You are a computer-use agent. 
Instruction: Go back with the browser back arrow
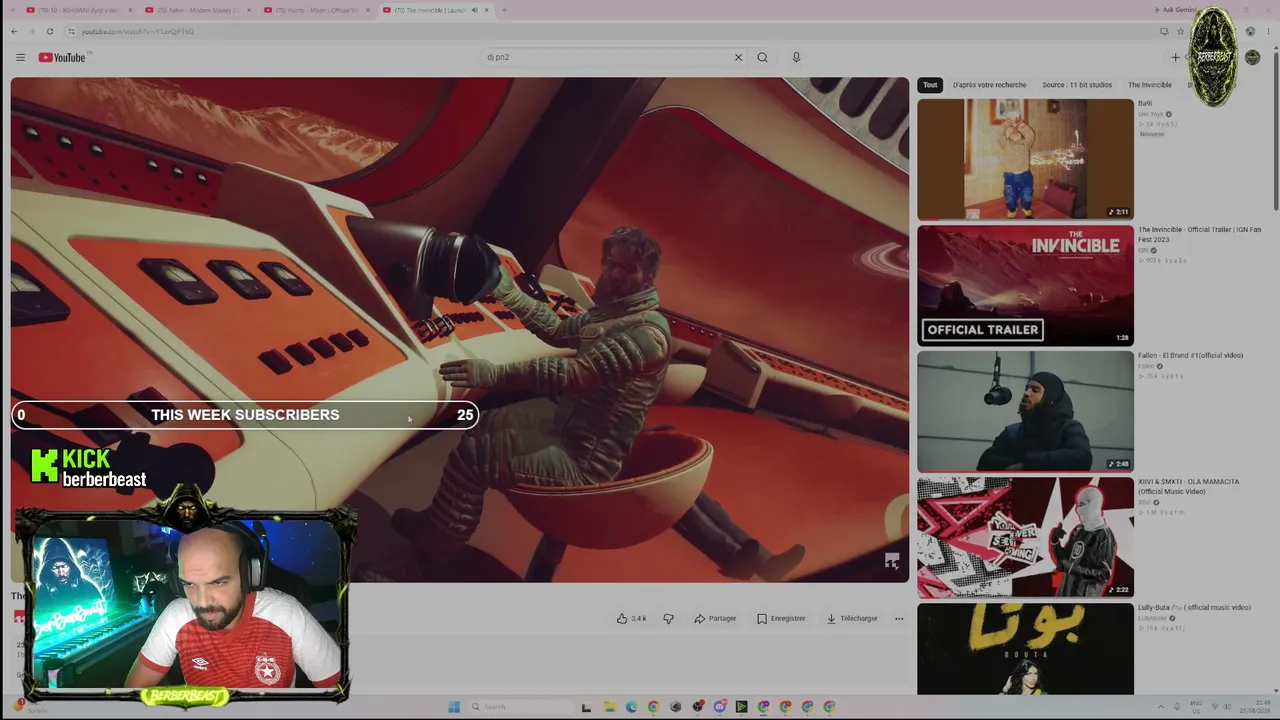point(14,31)
